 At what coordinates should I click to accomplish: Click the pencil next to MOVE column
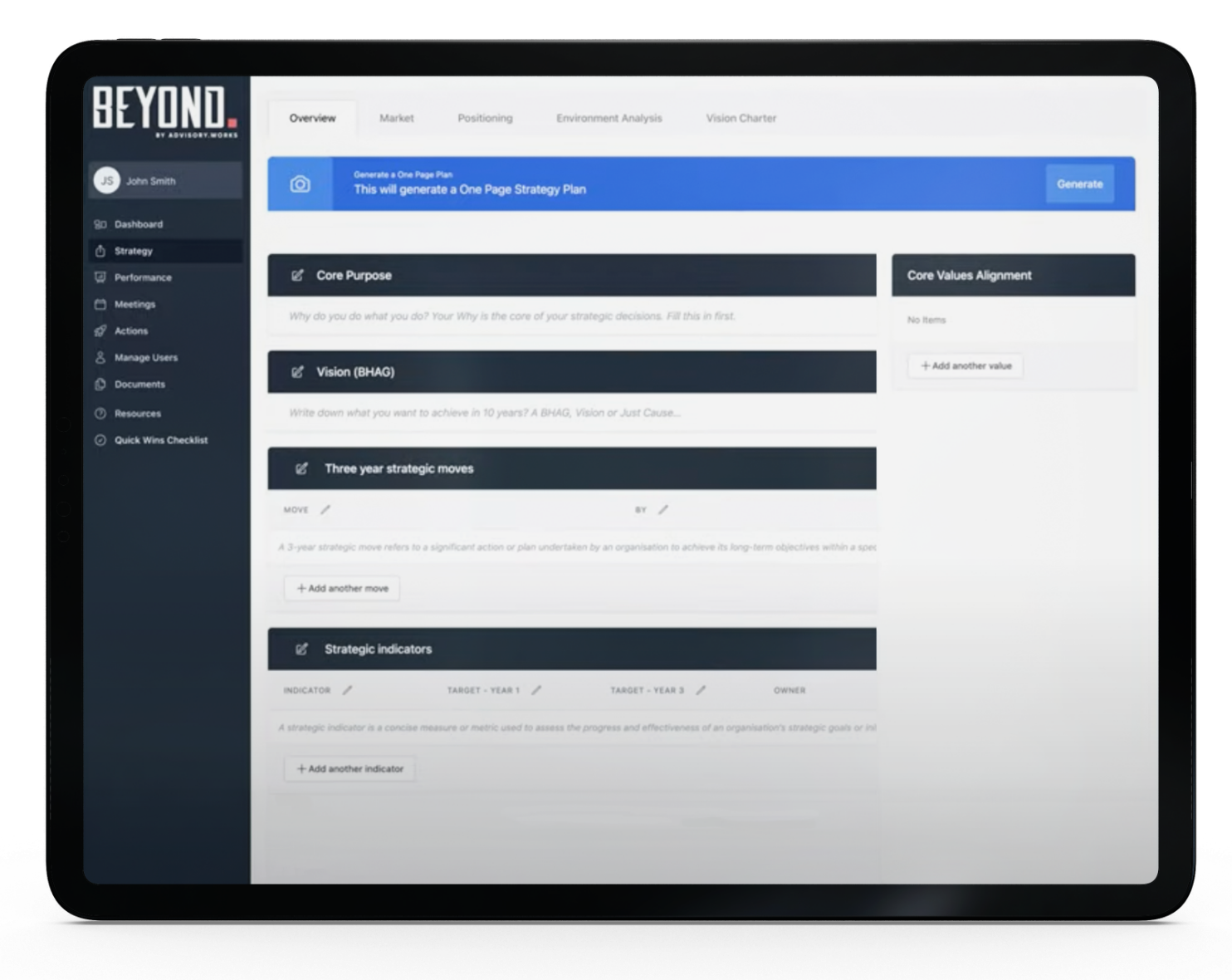point(325,509)
